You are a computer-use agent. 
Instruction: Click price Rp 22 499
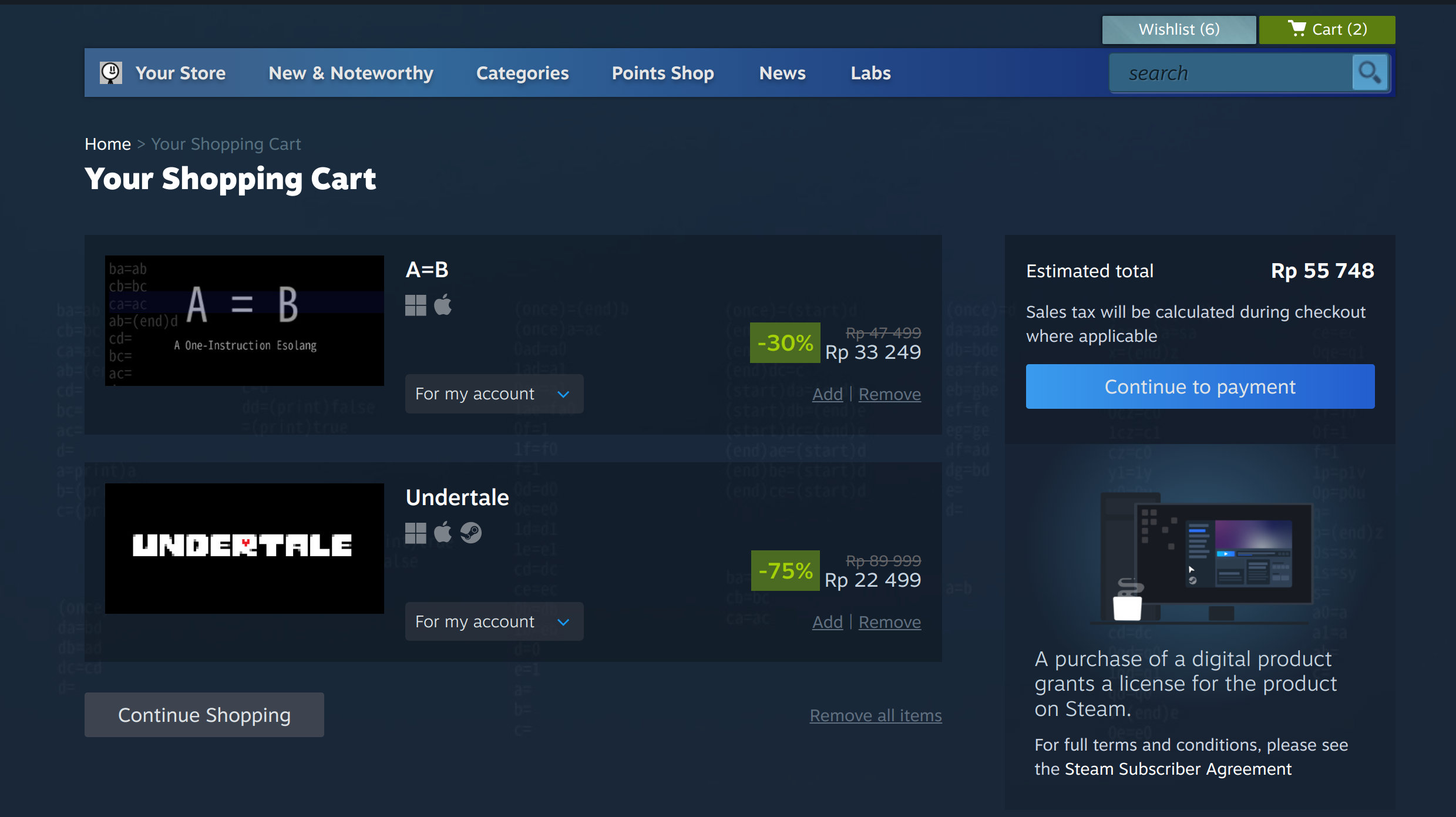pyautogui.click(x=873, y=580)
